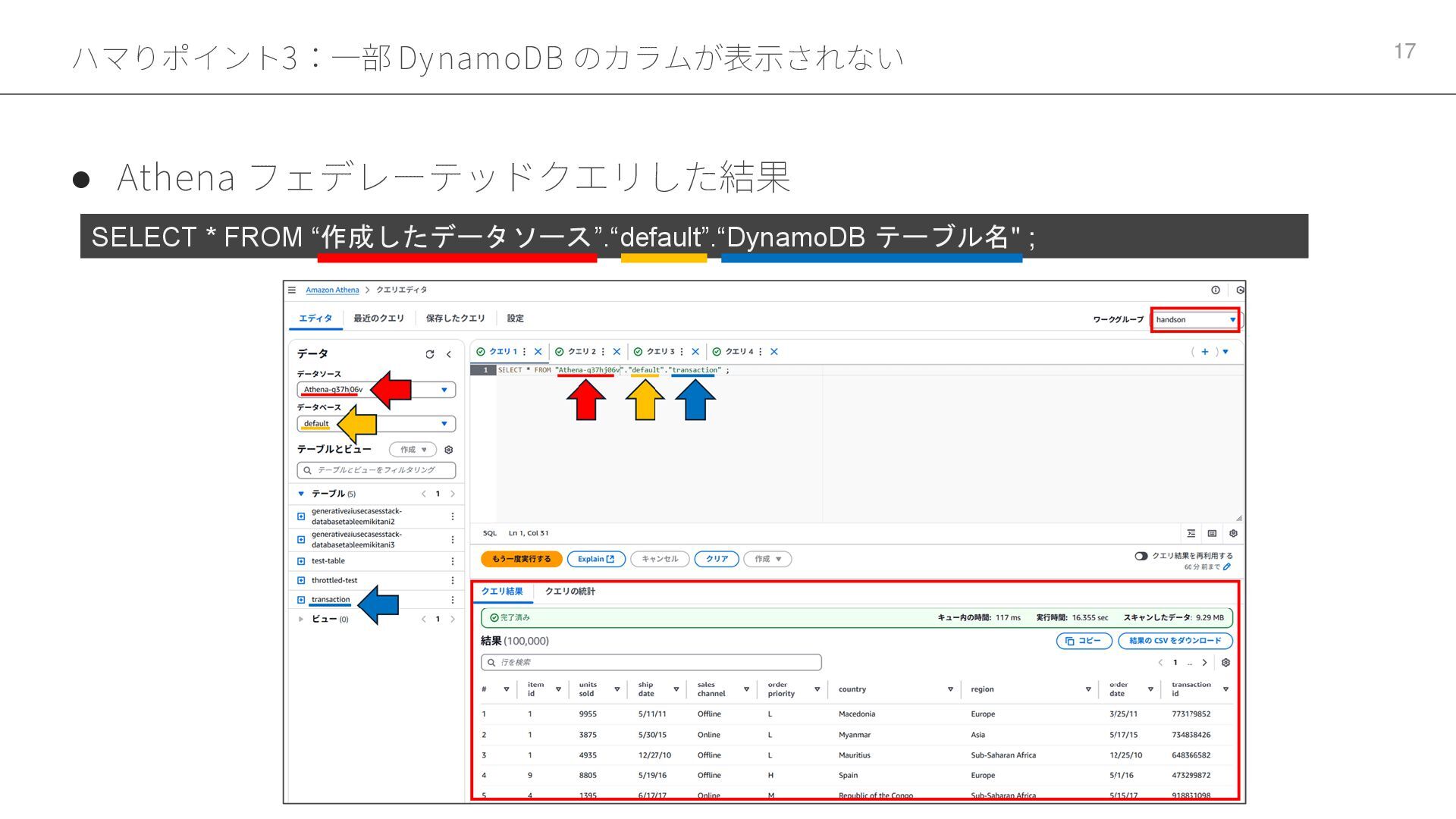Toggle reuse query results switch
This screenshot has width=1456, height=819.
(1141, 556)
